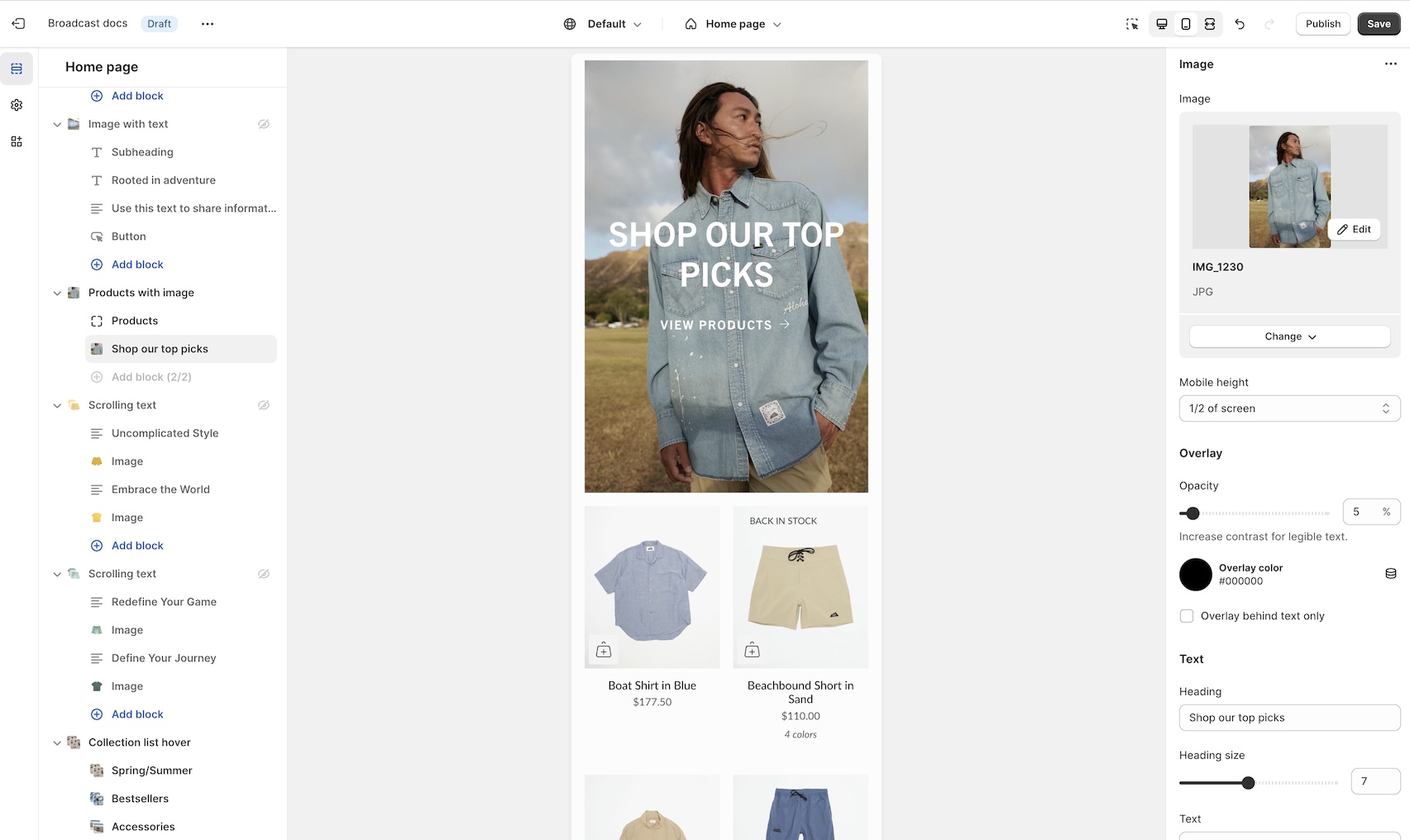Open the app embeds icon in sidebar
This screenshot has height=840, width=1410.
click(x=17, y=141)
